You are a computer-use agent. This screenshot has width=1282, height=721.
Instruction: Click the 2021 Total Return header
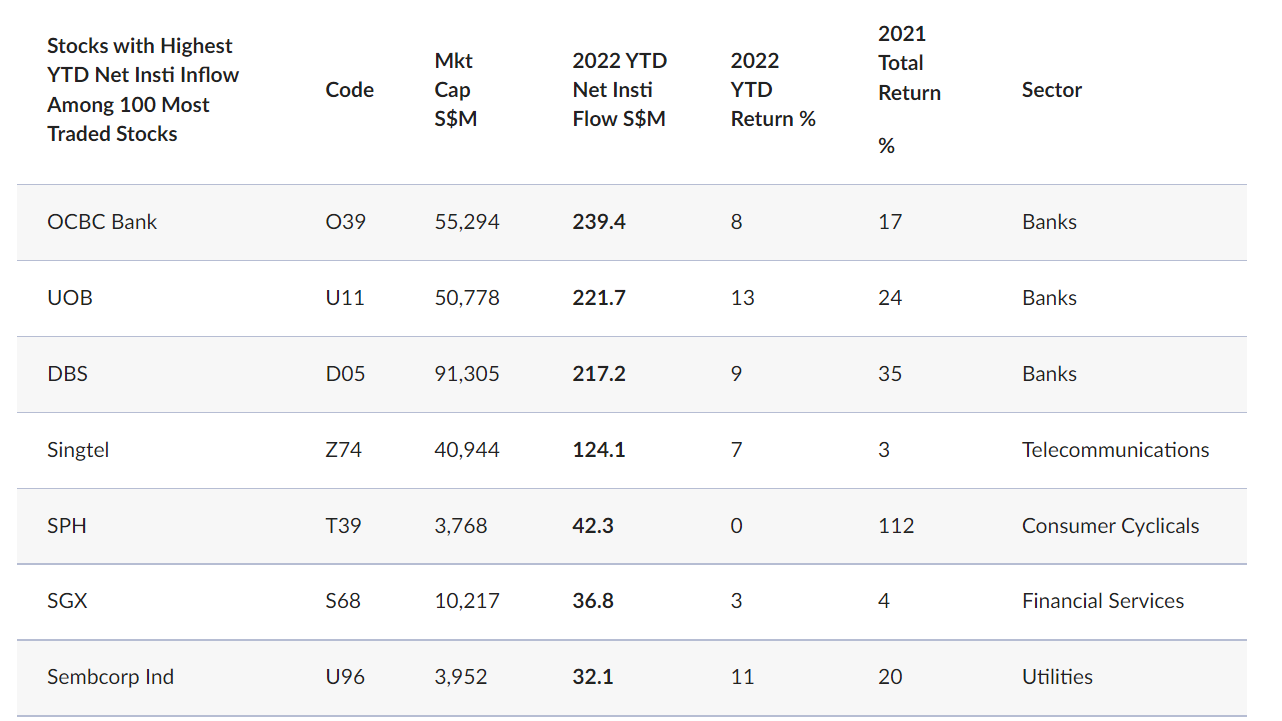909,64
